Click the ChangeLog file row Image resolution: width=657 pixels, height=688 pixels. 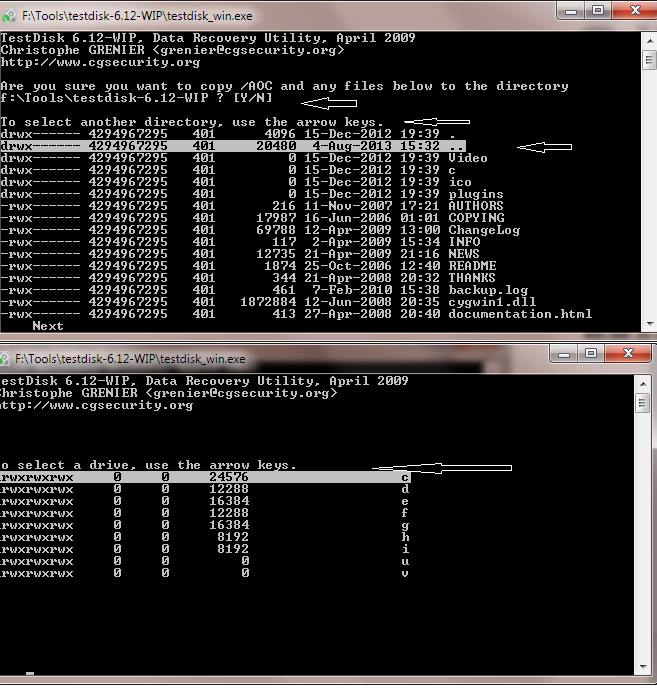coord(260,230)
